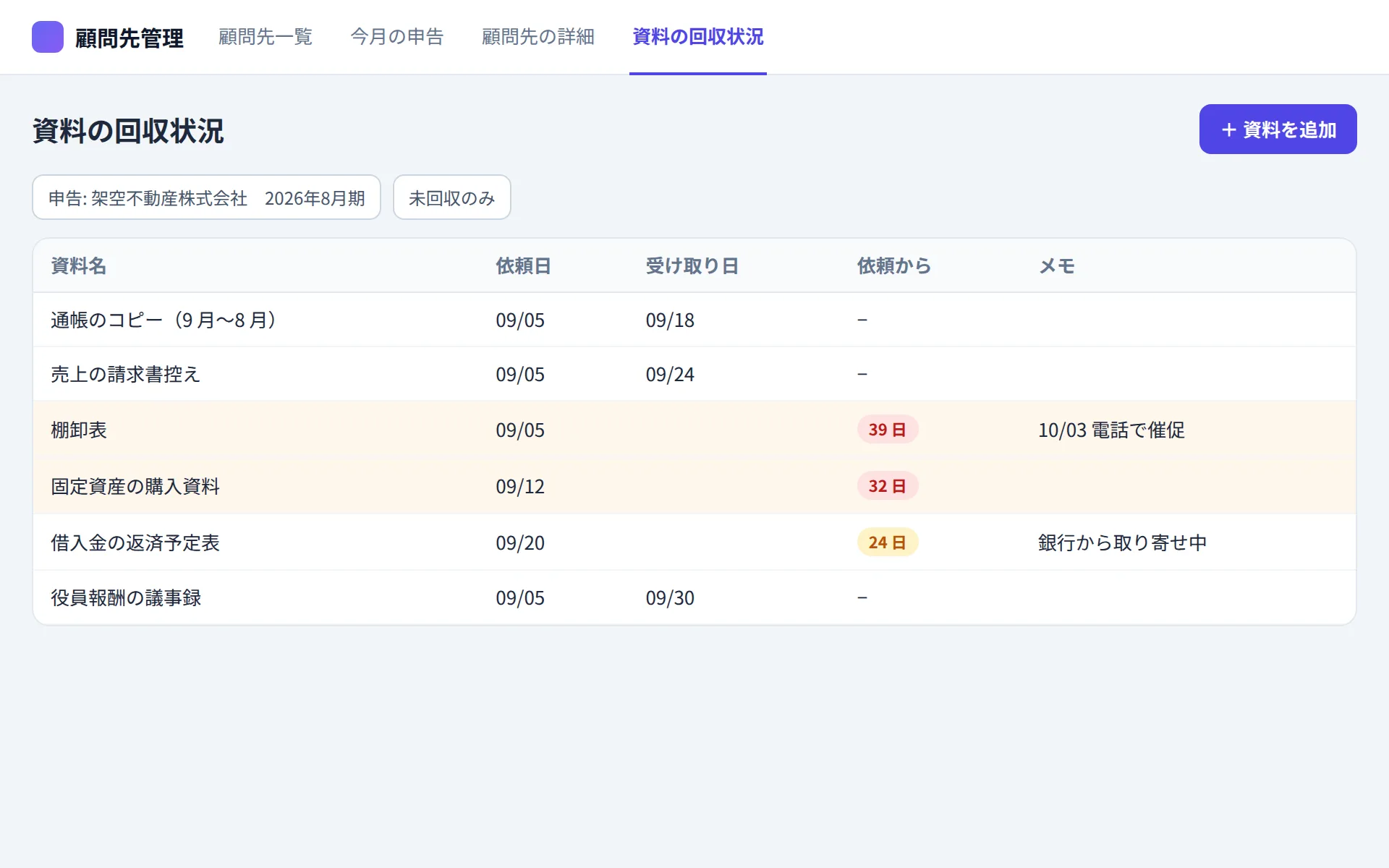Go to 顧問先の詳細 tab

coord(538,37)
